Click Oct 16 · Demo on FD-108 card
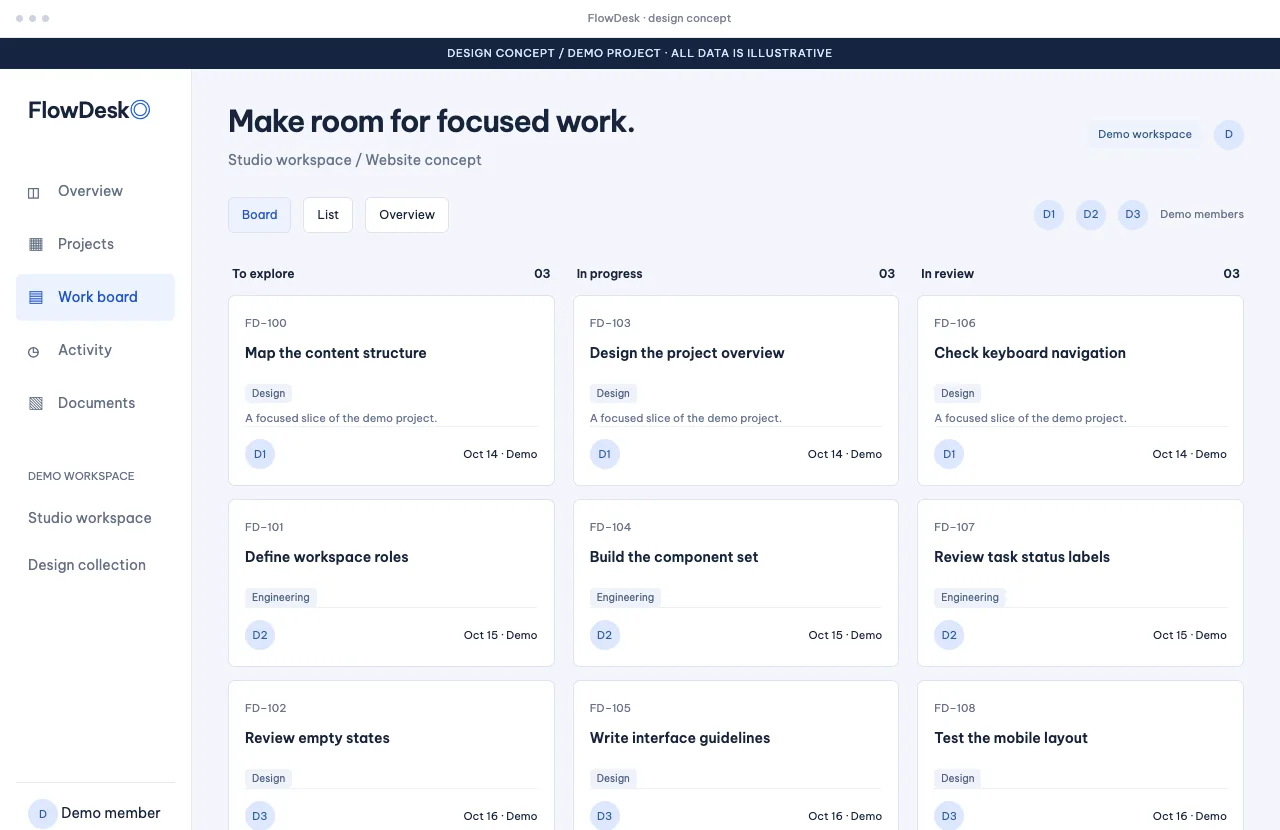 point(1190,816)
